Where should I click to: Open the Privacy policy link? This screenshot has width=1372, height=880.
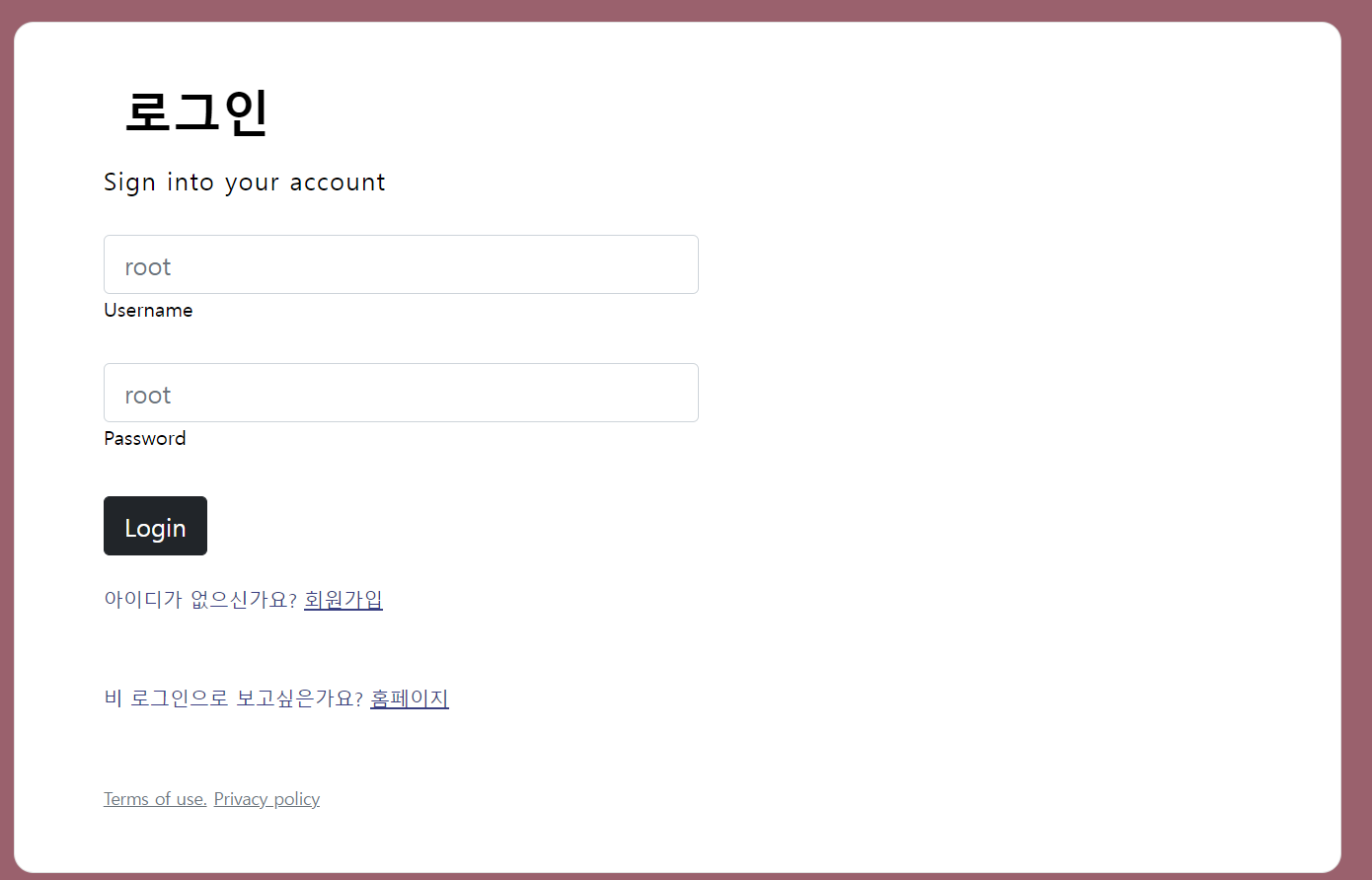tap(267, 799)
